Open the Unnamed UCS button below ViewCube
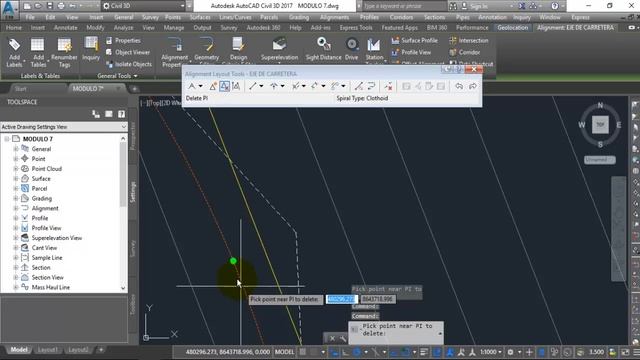Screen dimensions: 640x360 point(600,160)
